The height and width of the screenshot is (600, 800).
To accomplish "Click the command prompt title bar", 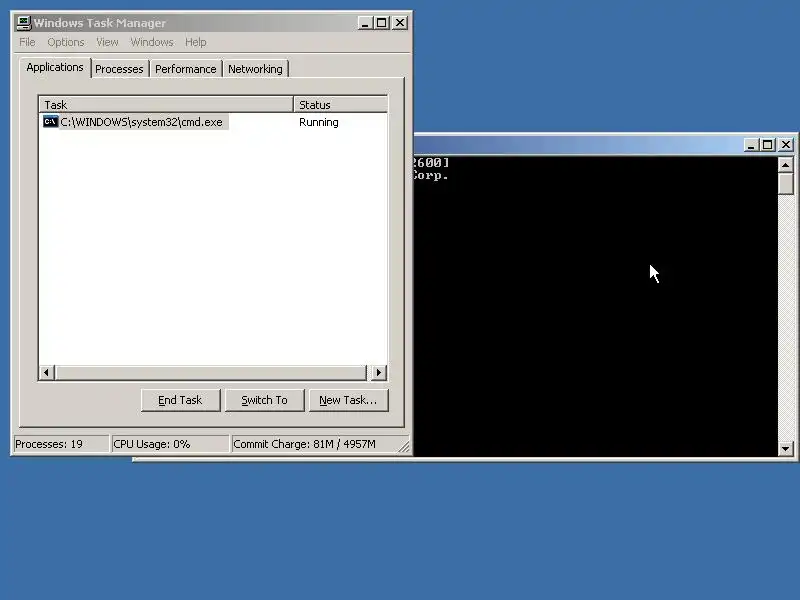I will (x=577, y=145).
